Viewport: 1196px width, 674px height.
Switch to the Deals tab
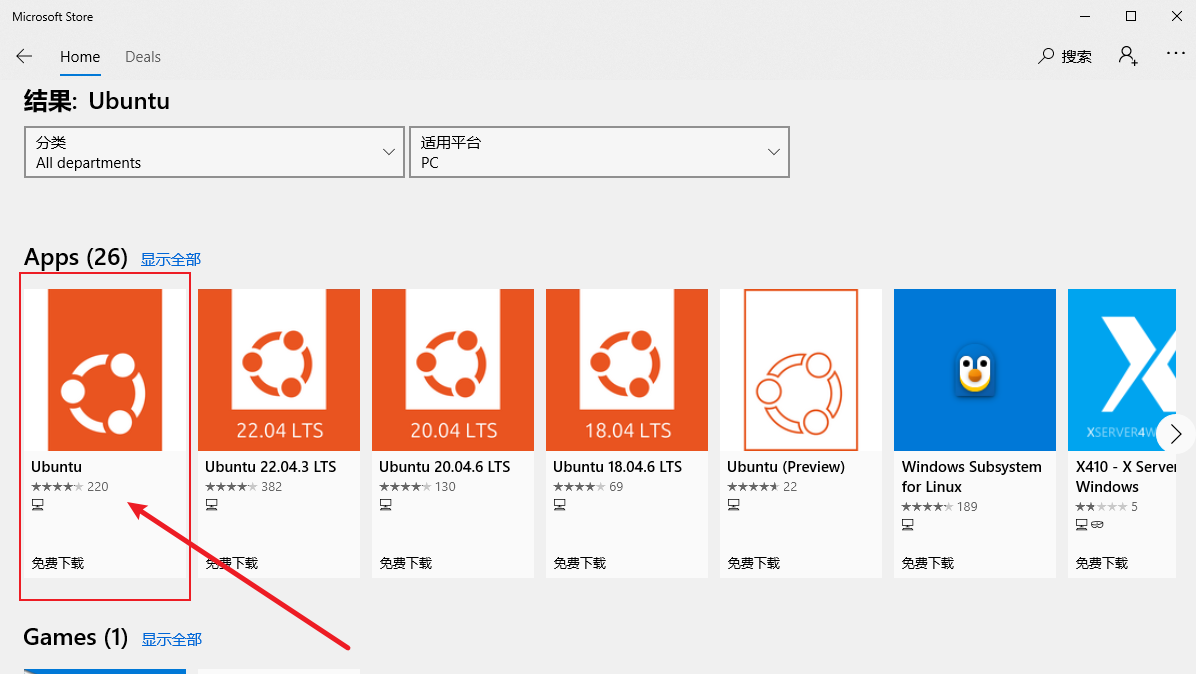(143, 57)
